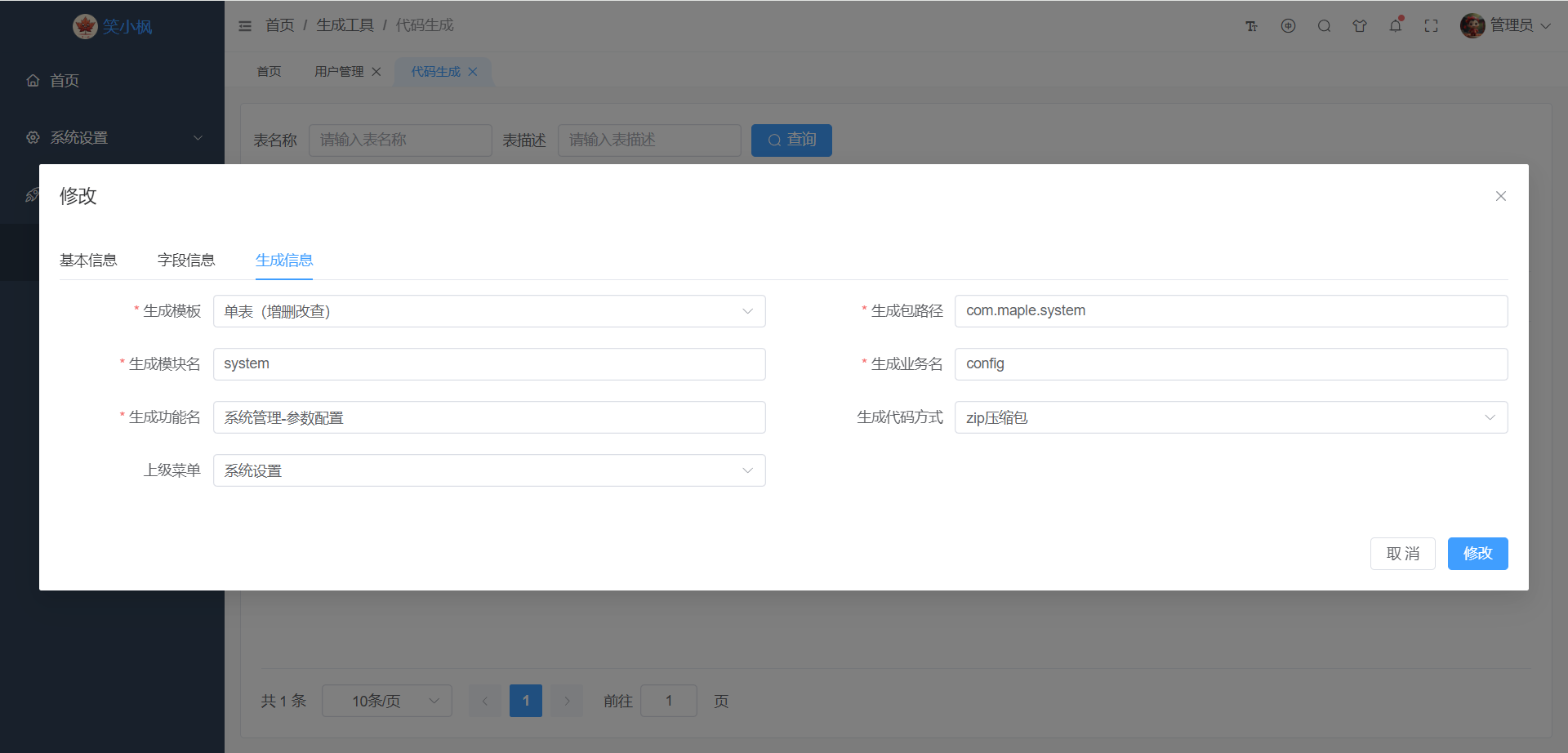
Task: Click 首页 in the breadcrumb
Action: click(280, 25)
